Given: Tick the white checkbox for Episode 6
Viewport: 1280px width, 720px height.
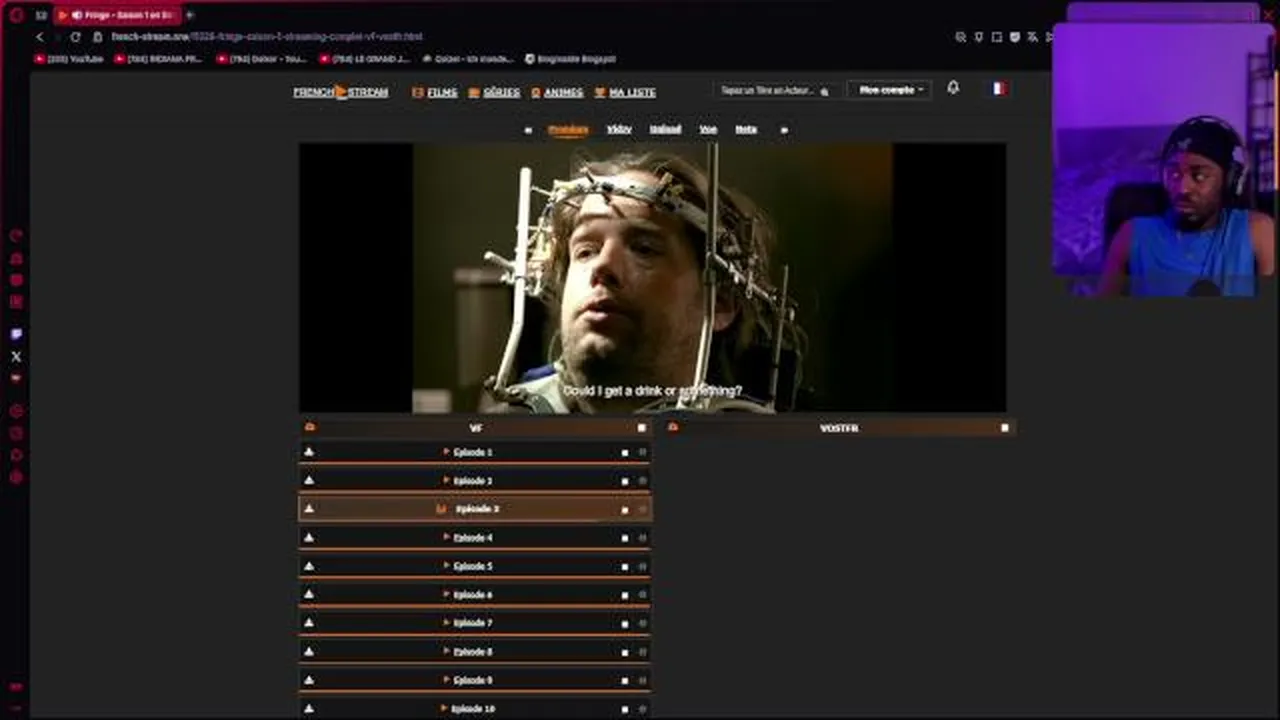Looking at the screenshot, I should (625, 595).
